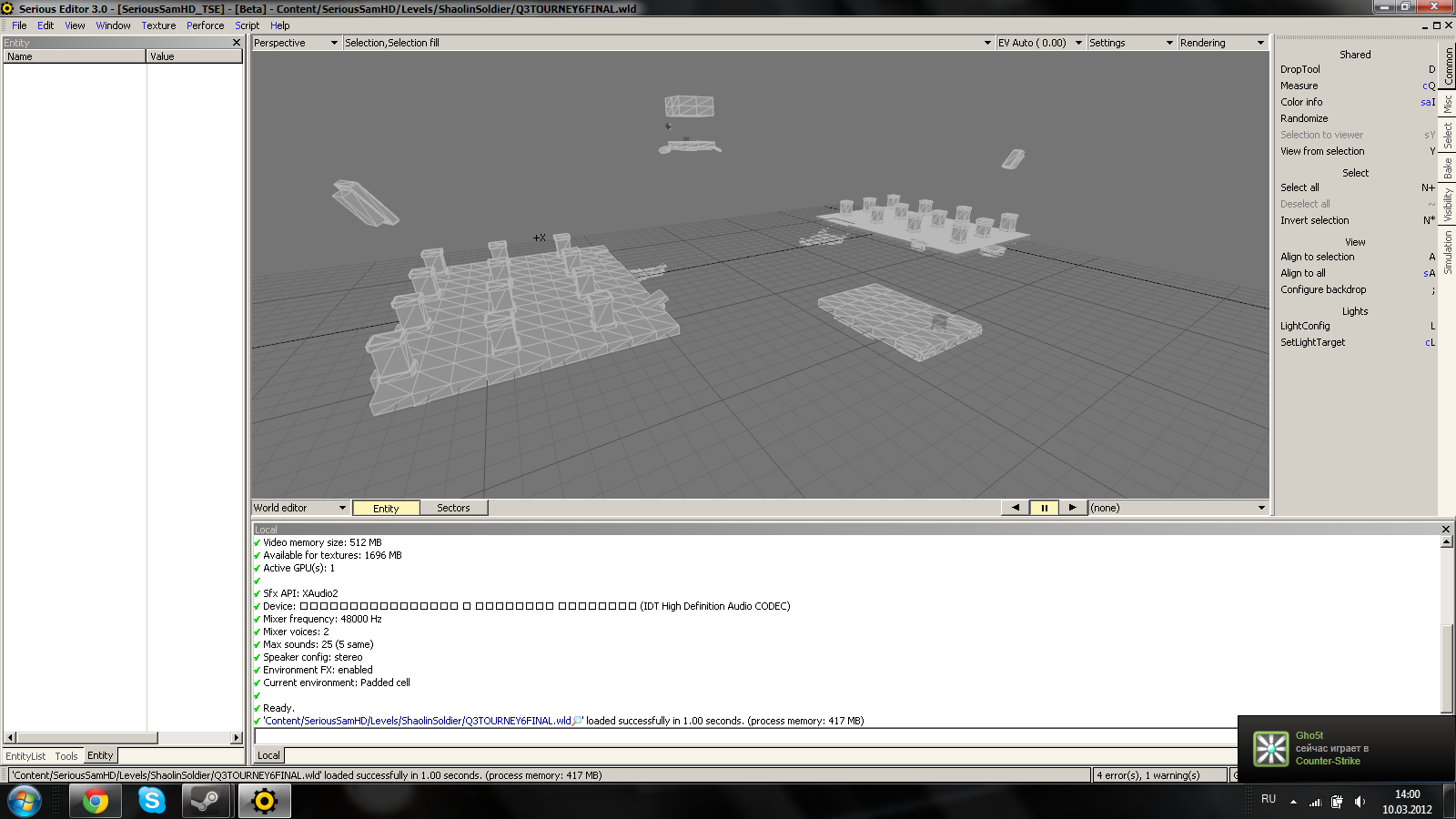Screen dimensions: 1456x819
Task: Open the Rendering dropdown
Action: coord(1222,43)
